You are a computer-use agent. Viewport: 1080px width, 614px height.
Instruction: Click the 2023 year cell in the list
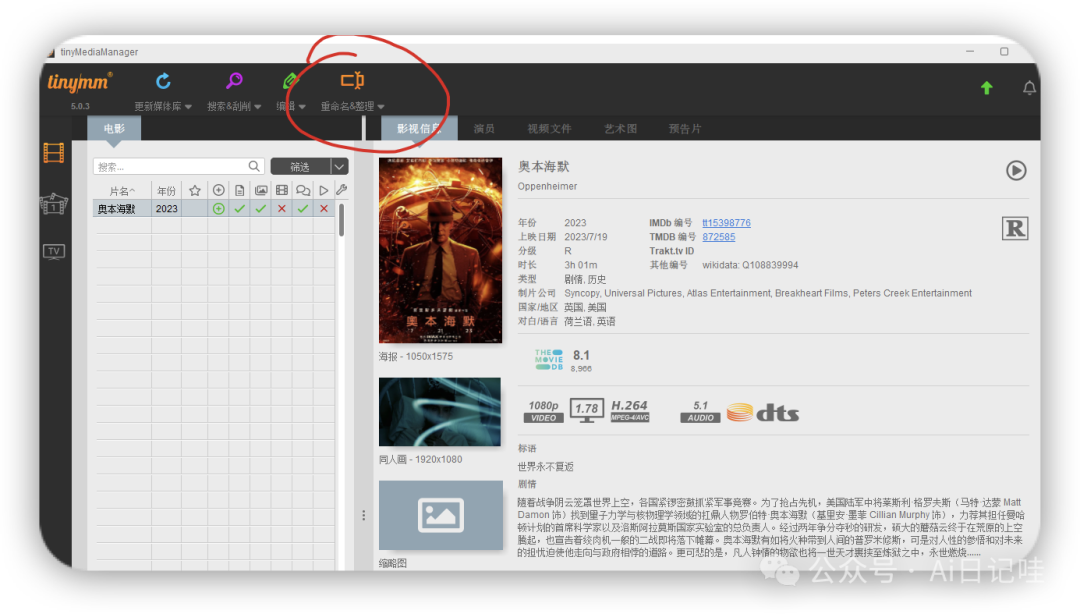coord(167,209)
